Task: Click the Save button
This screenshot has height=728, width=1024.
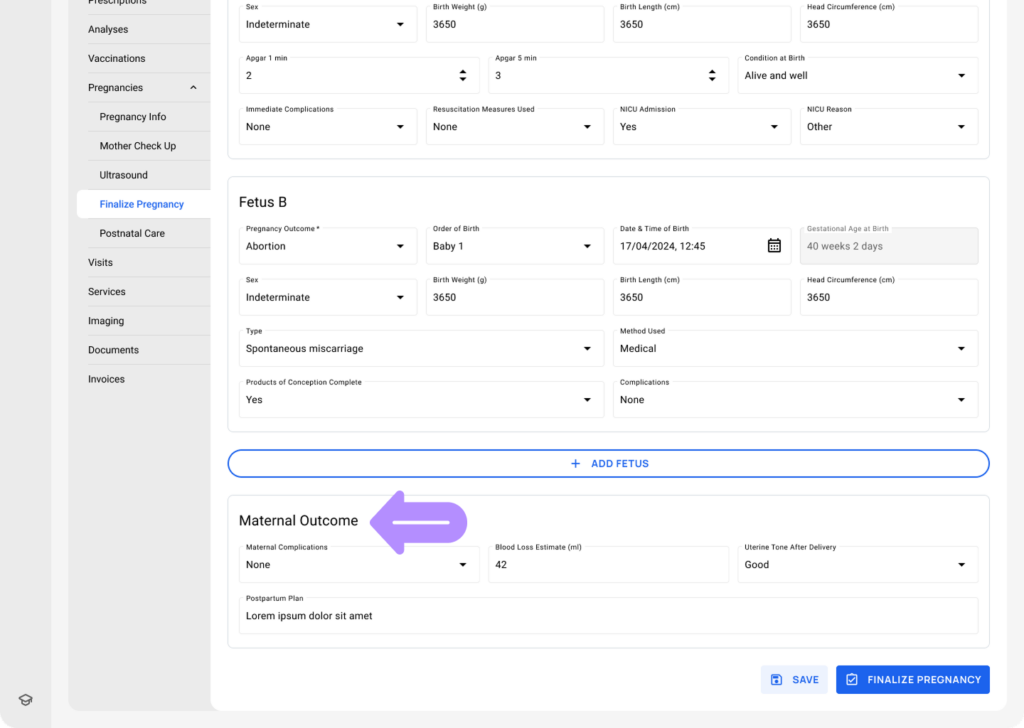Action: point(794,680)
